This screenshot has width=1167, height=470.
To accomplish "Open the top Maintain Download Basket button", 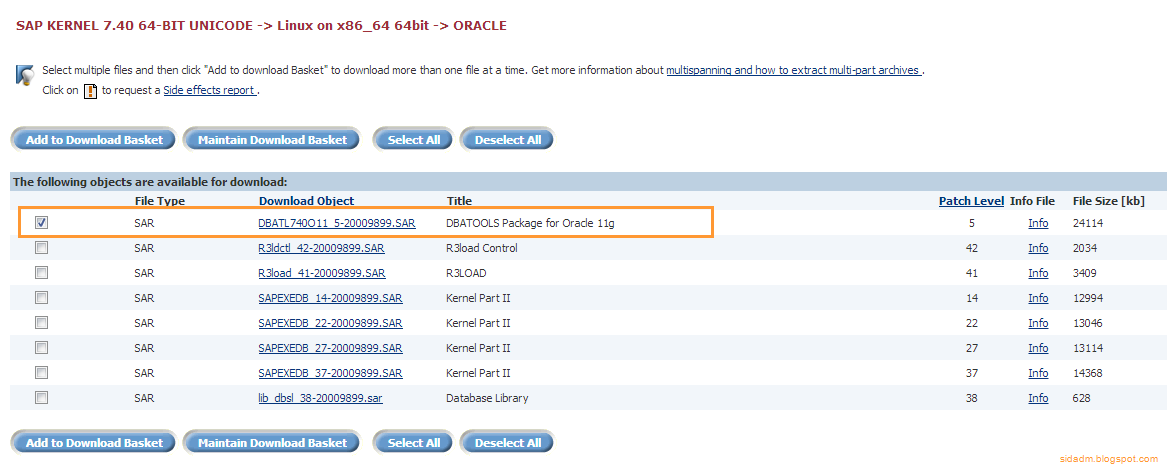I will point(272,139).
